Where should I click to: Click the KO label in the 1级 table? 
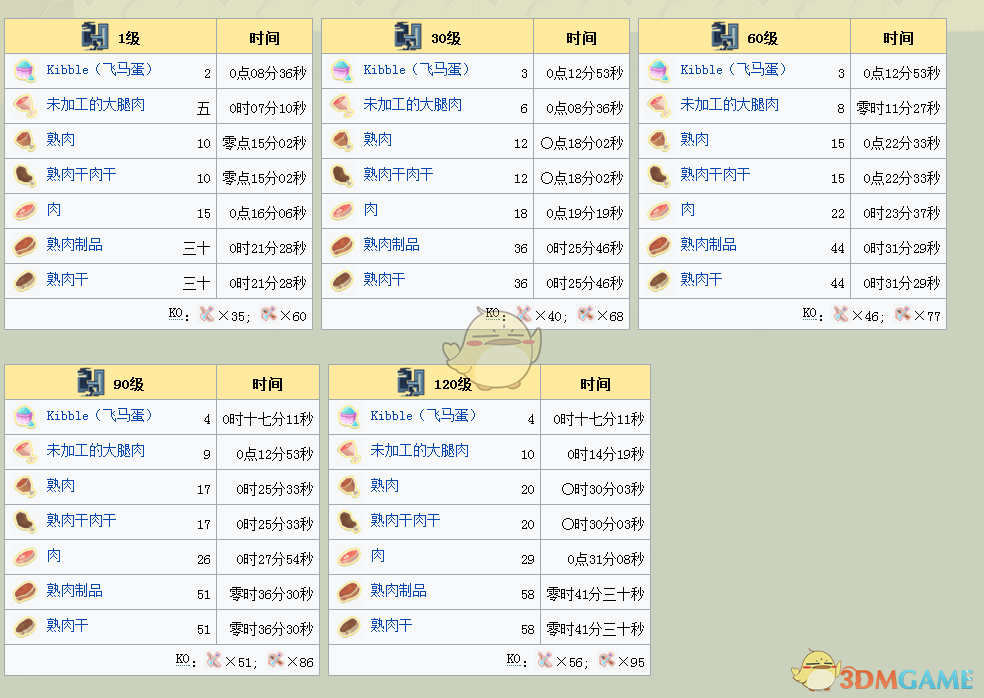[x=175, y=313]
